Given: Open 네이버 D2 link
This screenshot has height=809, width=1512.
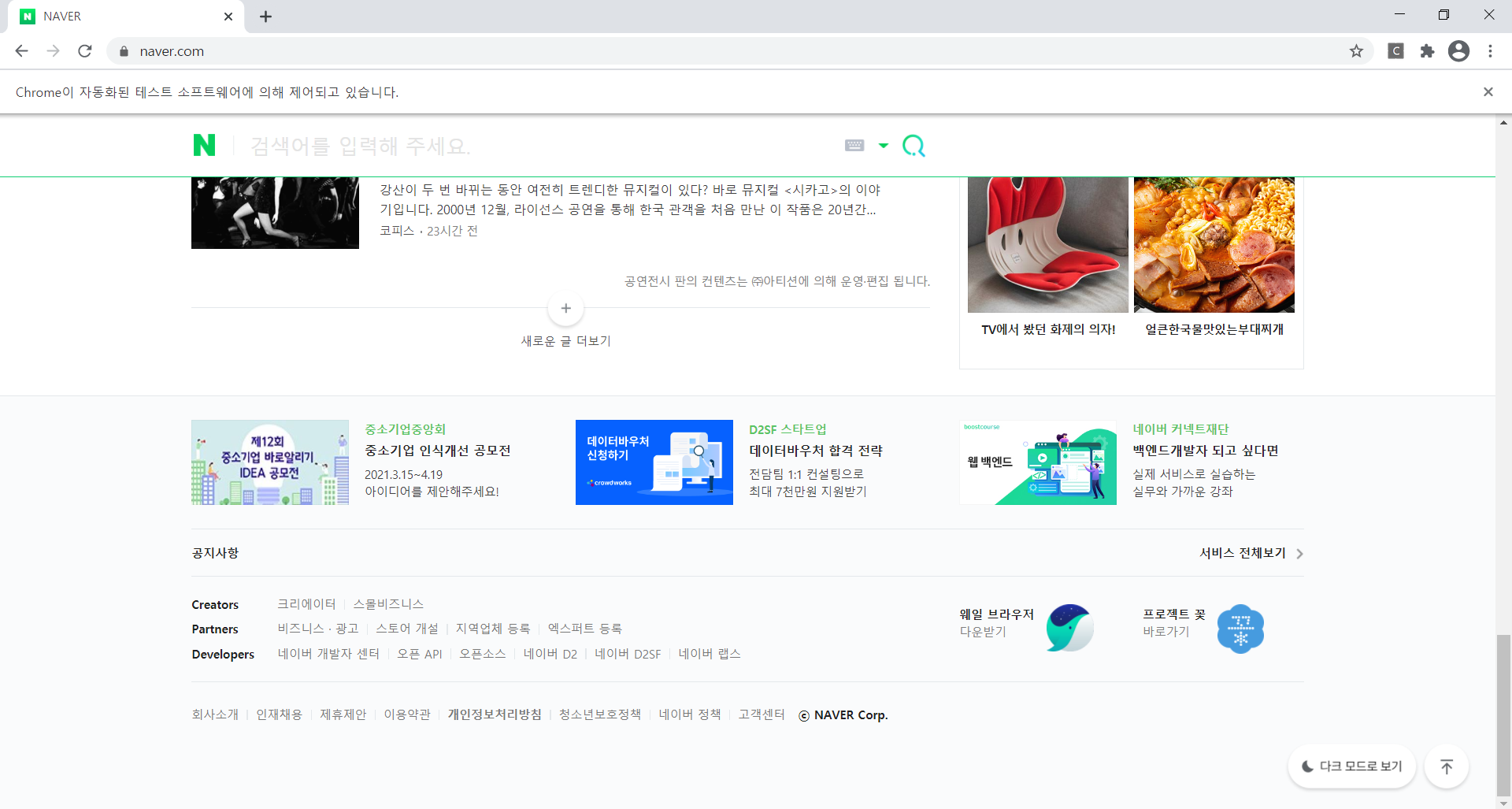Looking at the screenshot, I should 550,654.
